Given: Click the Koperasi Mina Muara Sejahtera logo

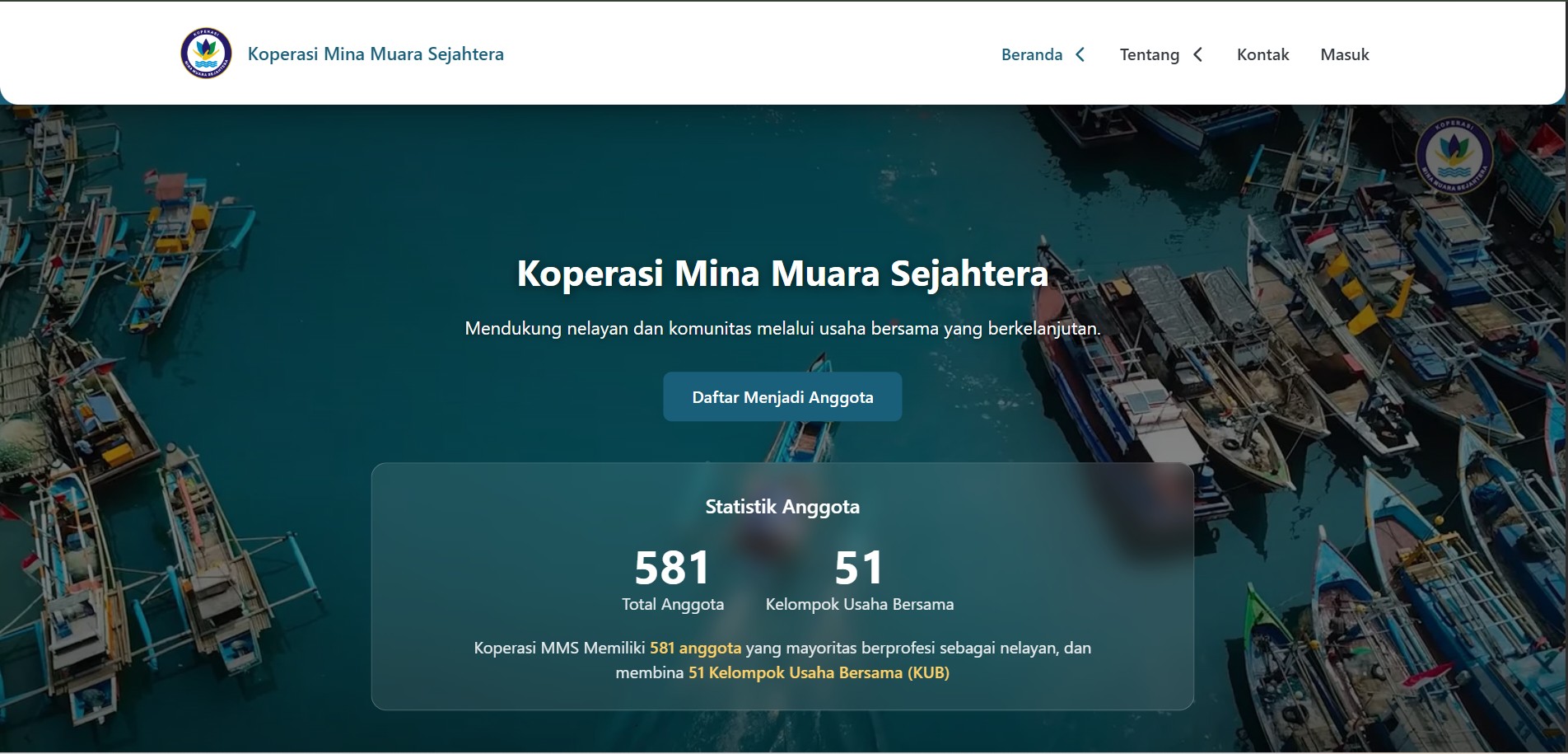Looking at the screenshot, I should click(x=205, y=53).
